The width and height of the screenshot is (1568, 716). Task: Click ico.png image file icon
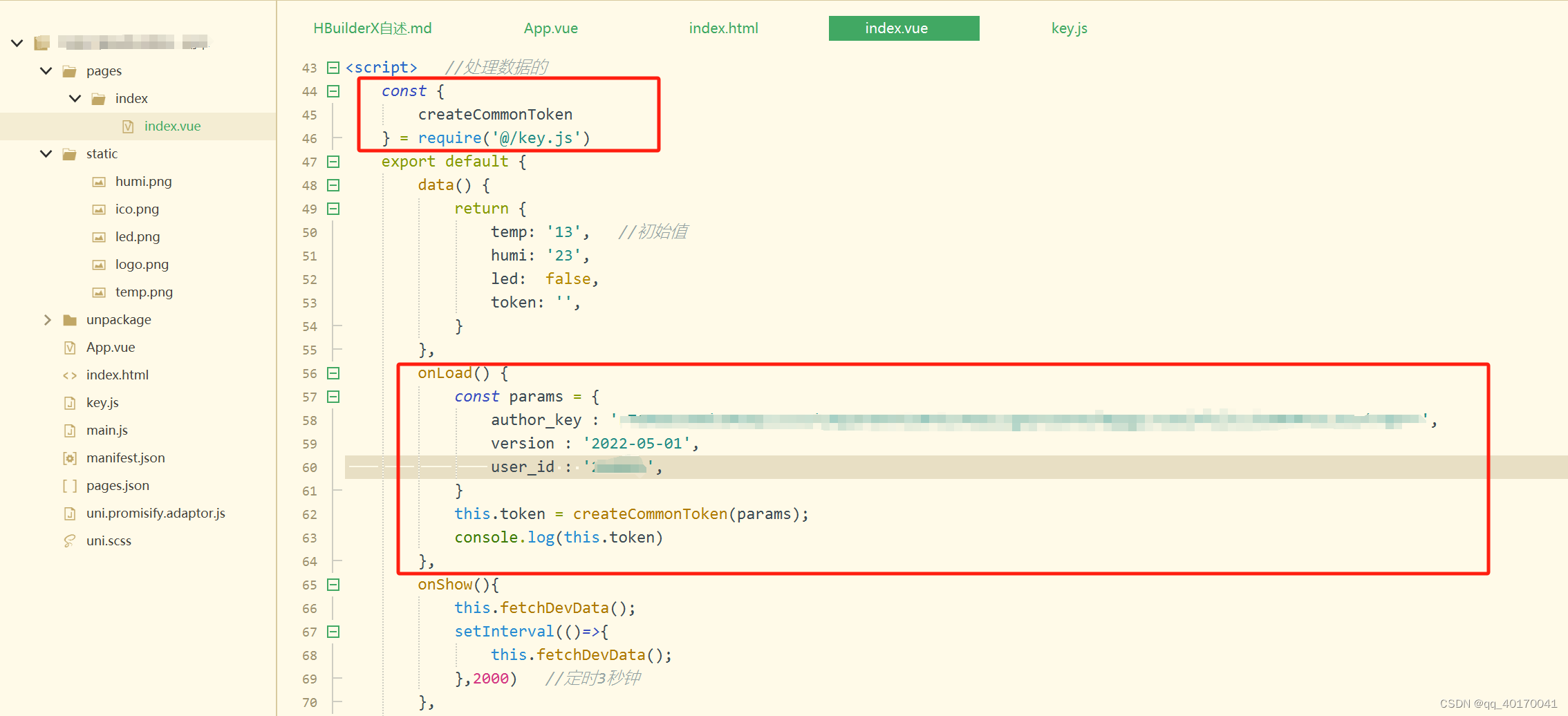tap(99, 209)
